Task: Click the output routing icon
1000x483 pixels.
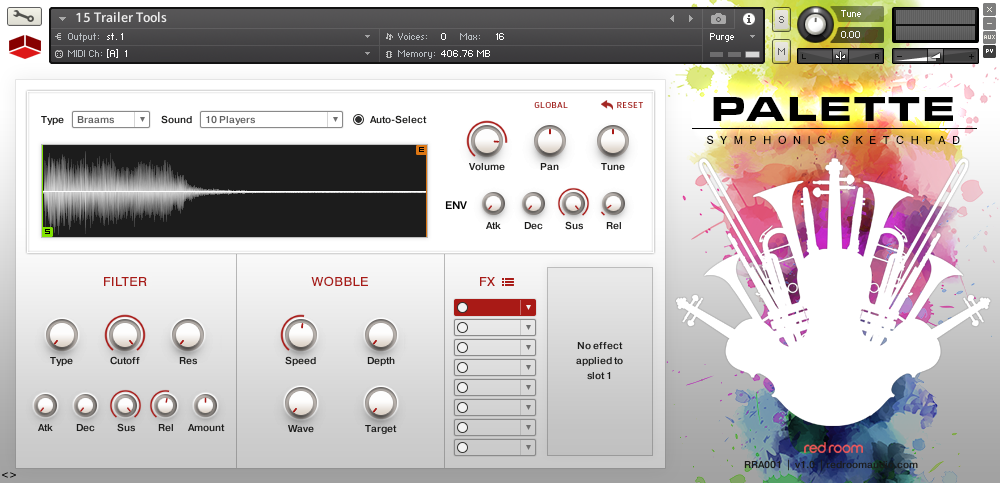Action: 59,36
